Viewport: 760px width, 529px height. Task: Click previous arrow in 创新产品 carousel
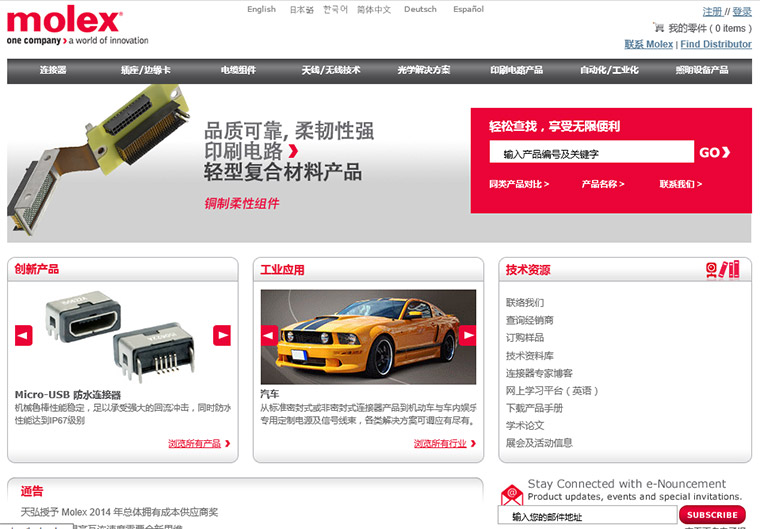pos(24,336)
